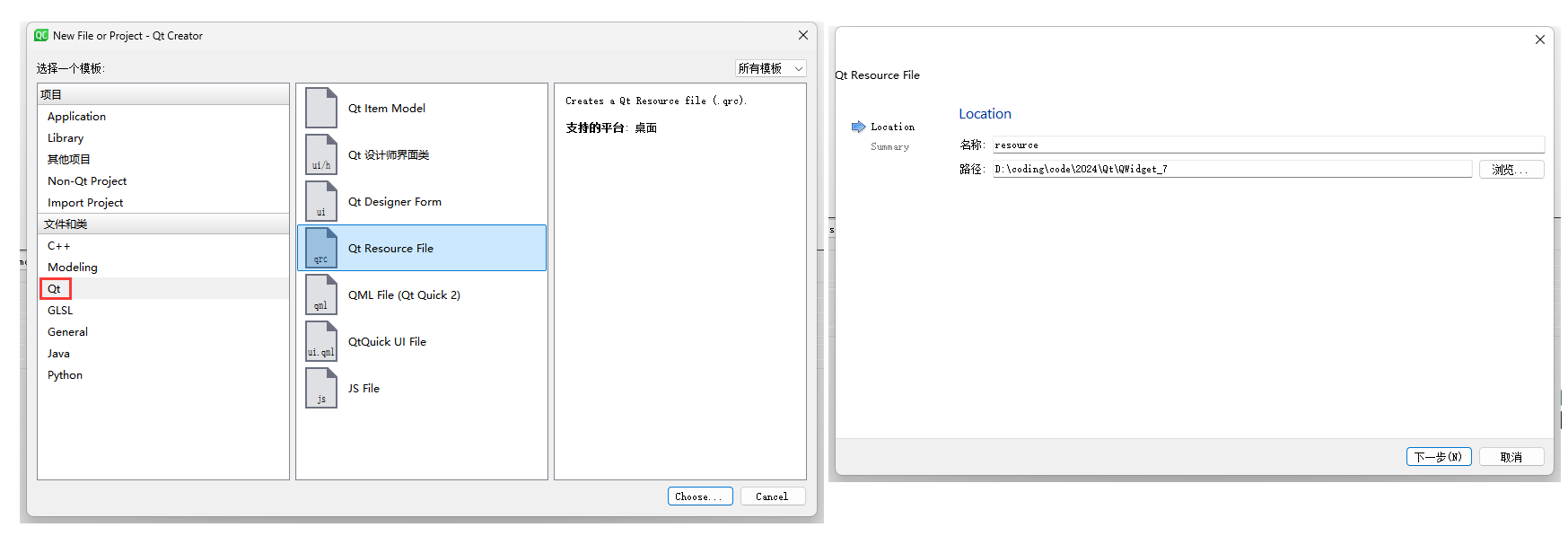Choose Qt Resource File template
Viewport: 1568px width, 536px height.
coord(422,248)
